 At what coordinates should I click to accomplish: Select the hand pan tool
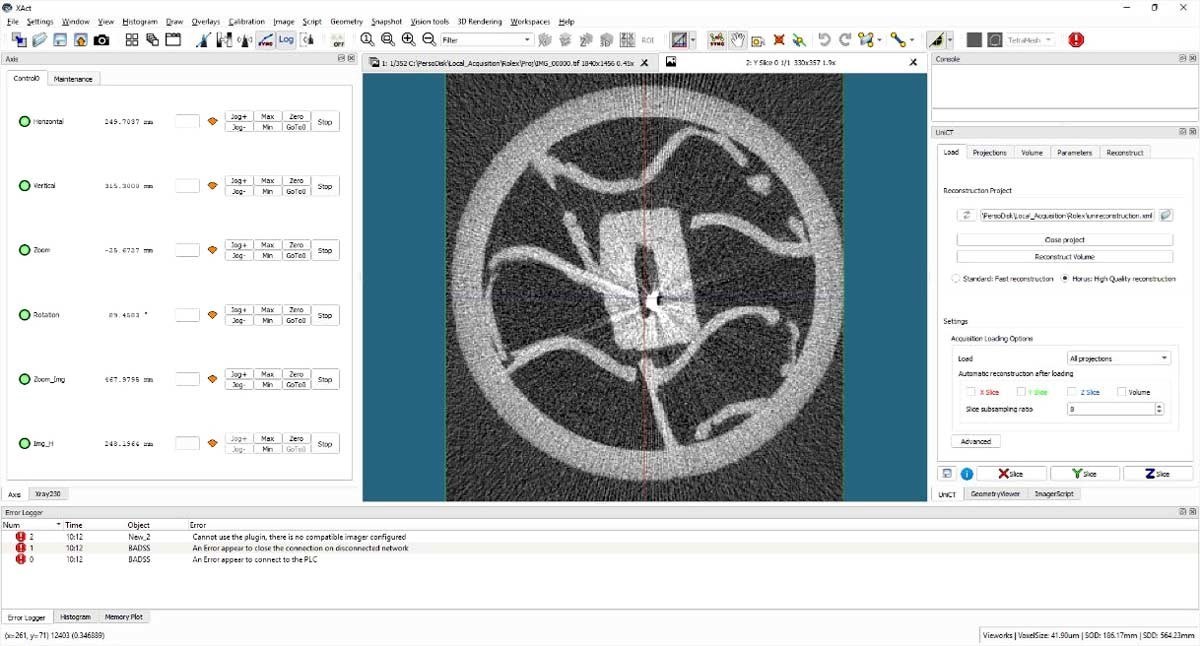coord(738,40)
